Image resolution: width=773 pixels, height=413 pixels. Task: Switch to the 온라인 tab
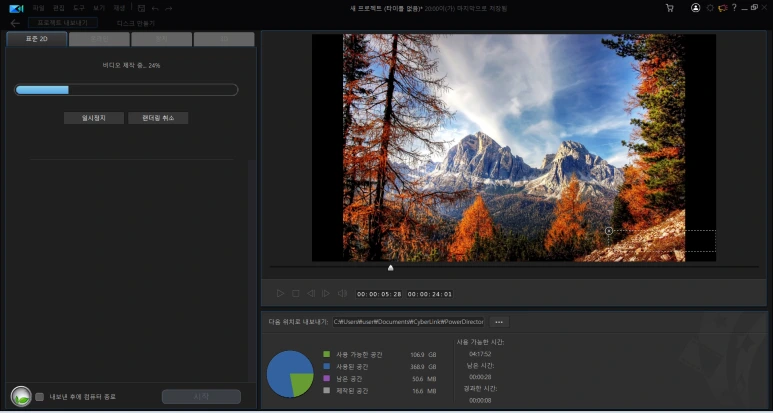coord(99,39)
